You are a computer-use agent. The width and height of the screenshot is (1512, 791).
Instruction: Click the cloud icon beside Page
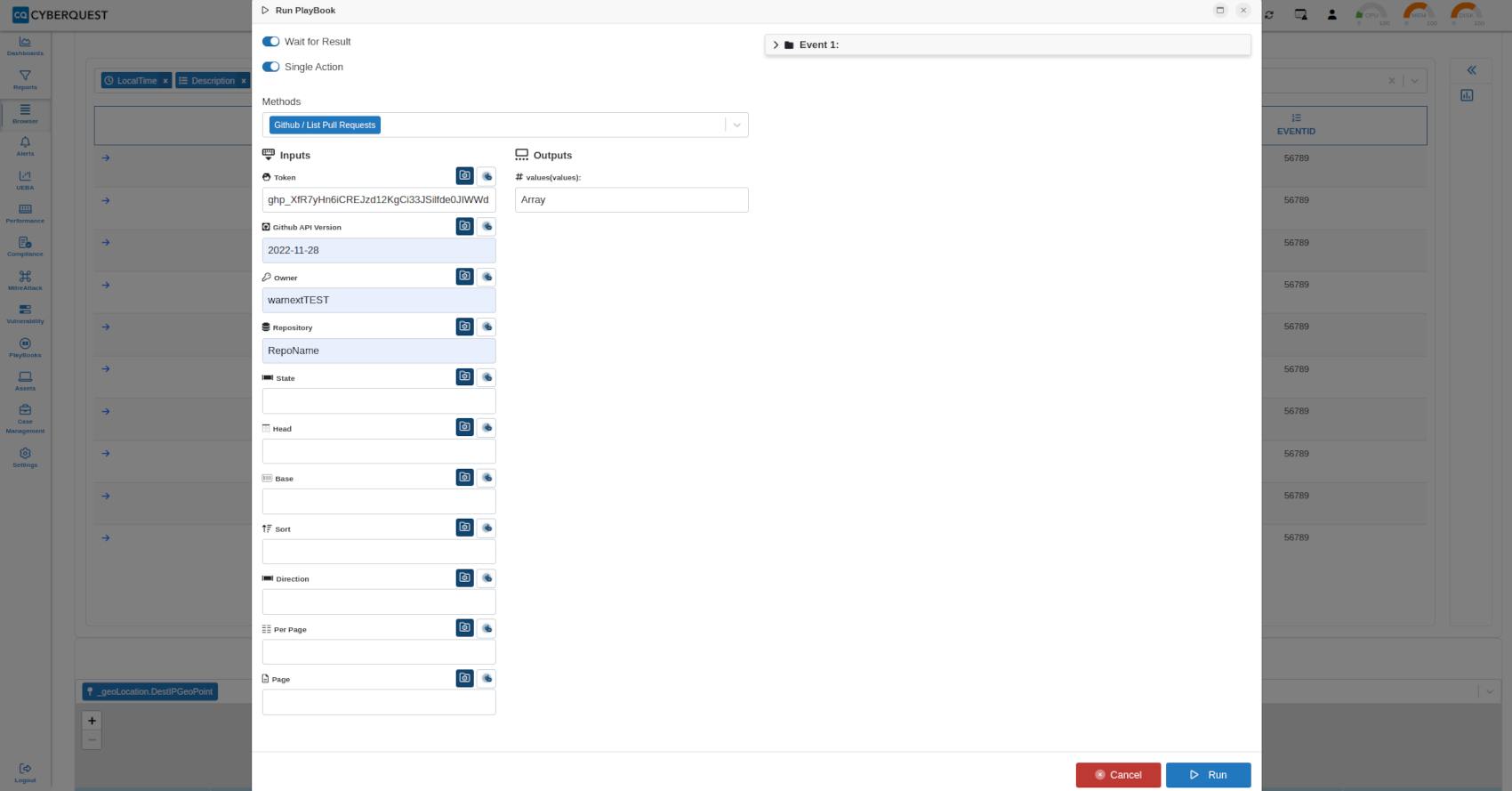point(487,678)
